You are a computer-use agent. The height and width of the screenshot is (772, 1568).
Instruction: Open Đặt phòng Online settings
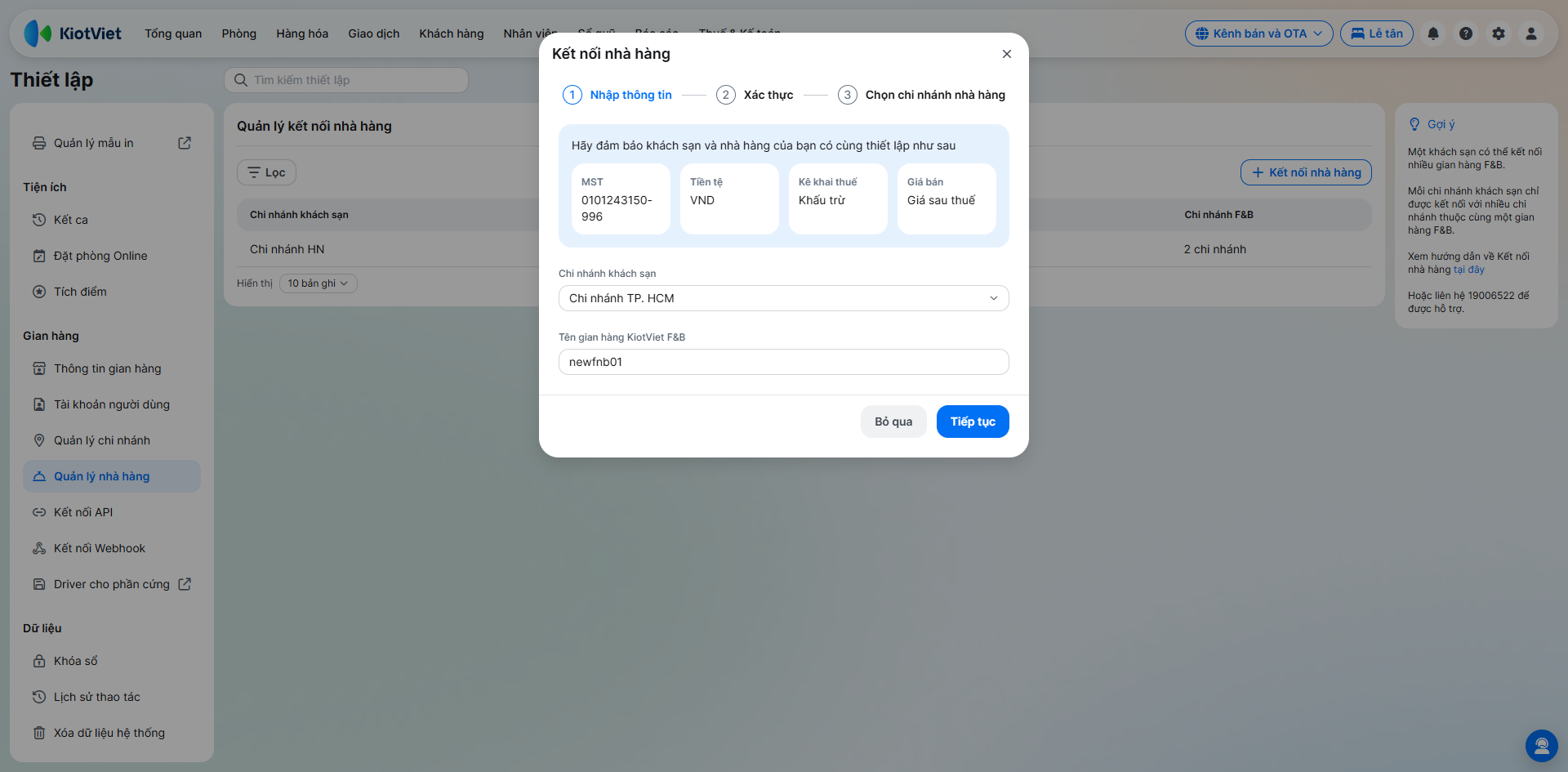[112, 256]
